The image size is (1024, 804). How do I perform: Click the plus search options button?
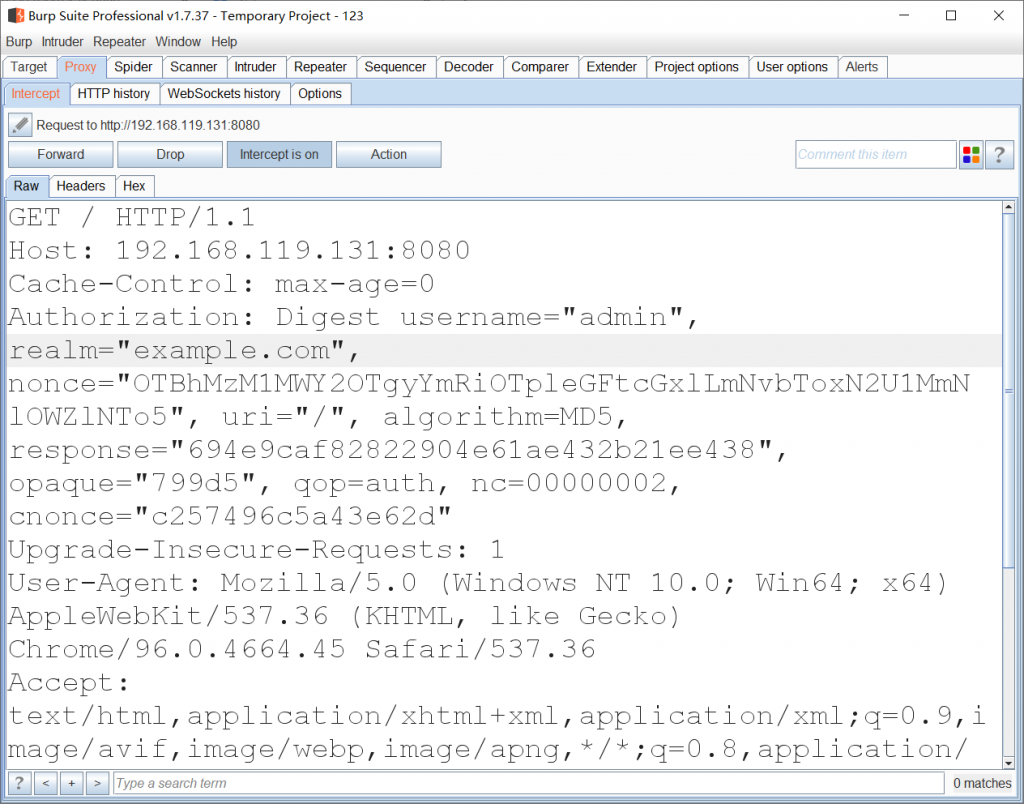tap(72, 782)
